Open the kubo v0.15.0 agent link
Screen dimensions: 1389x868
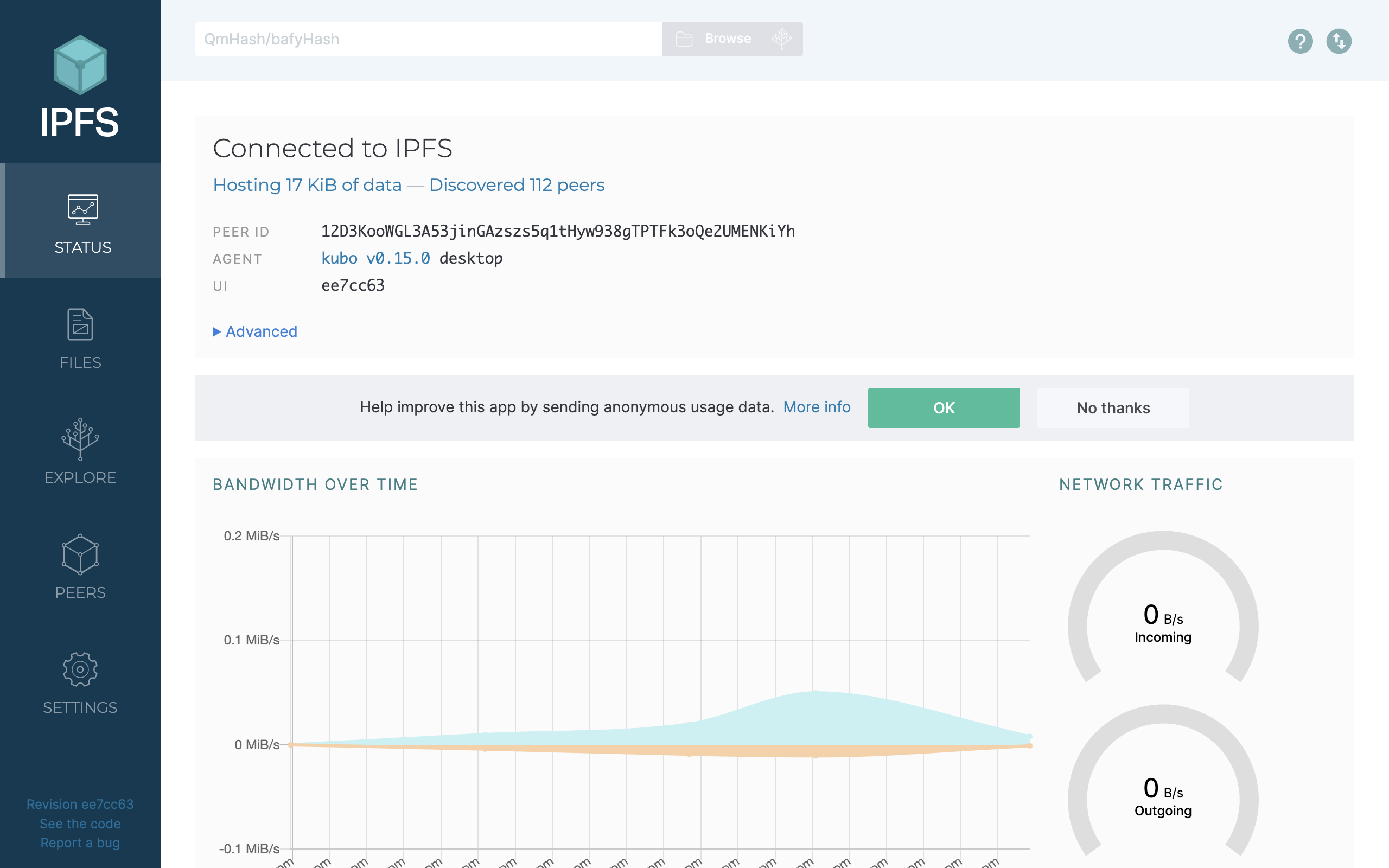[375, 258]
